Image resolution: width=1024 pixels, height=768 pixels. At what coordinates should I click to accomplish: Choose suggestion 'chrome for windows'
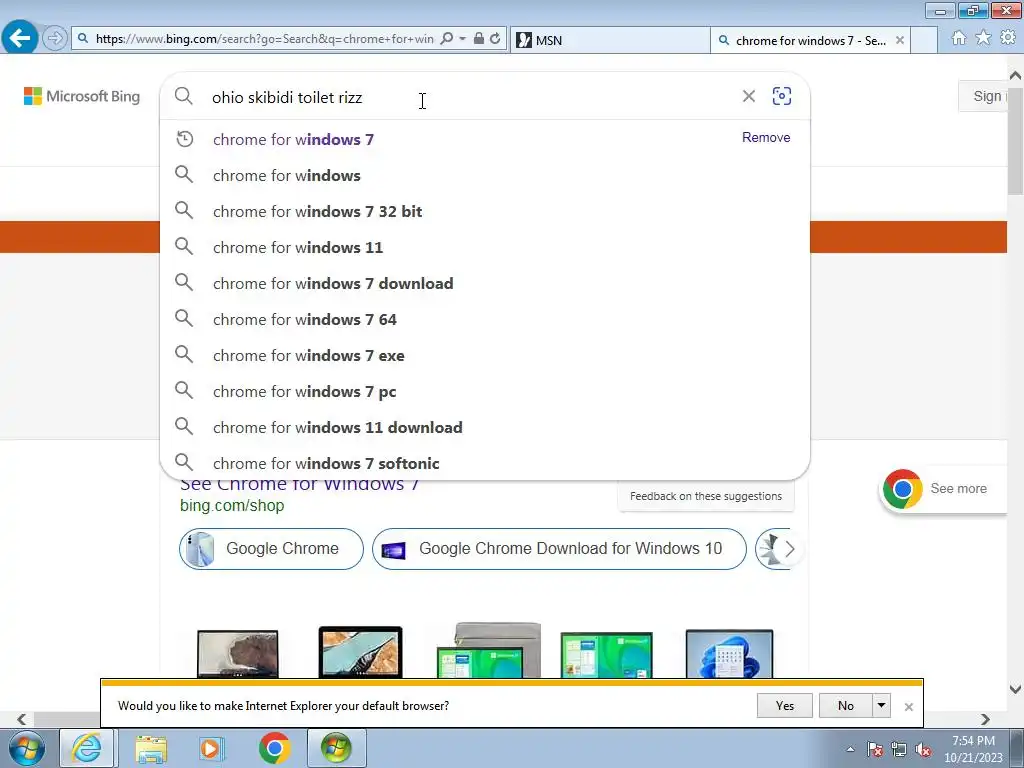click(x=485, y=175)
